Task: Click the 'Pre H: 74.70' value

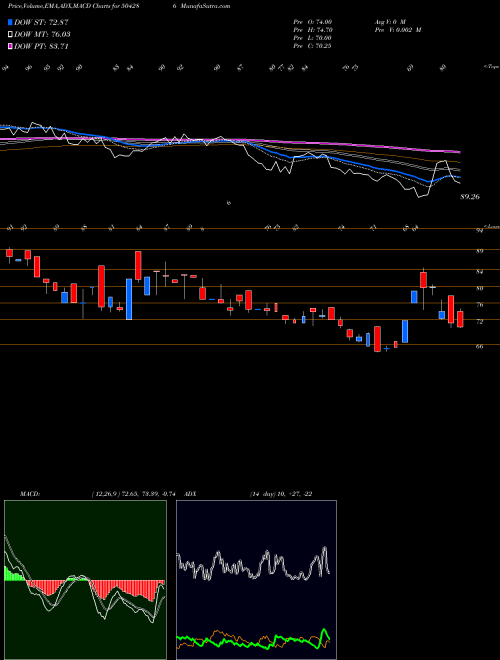Action: coord(313,30)
